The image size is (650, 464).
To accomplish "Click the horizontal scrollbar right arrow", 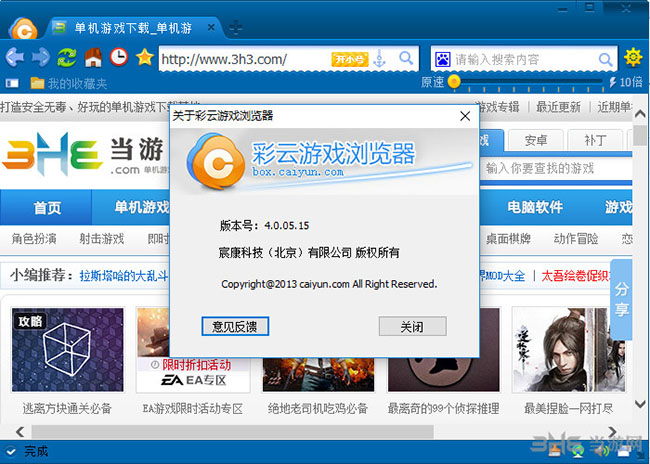I will pyautogui.click(x=612, y=431).
